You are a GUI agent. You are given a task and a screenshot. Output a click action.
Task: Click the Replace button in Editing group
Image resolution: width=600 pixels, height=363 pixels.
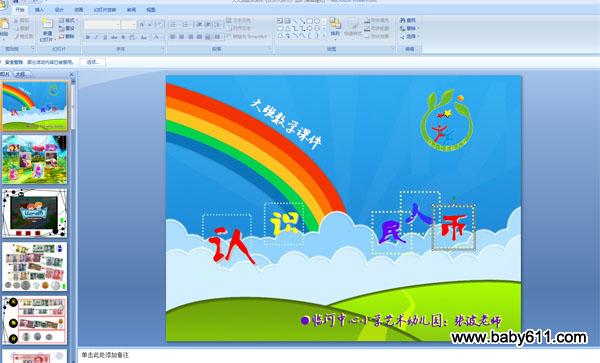pos(409,28)
